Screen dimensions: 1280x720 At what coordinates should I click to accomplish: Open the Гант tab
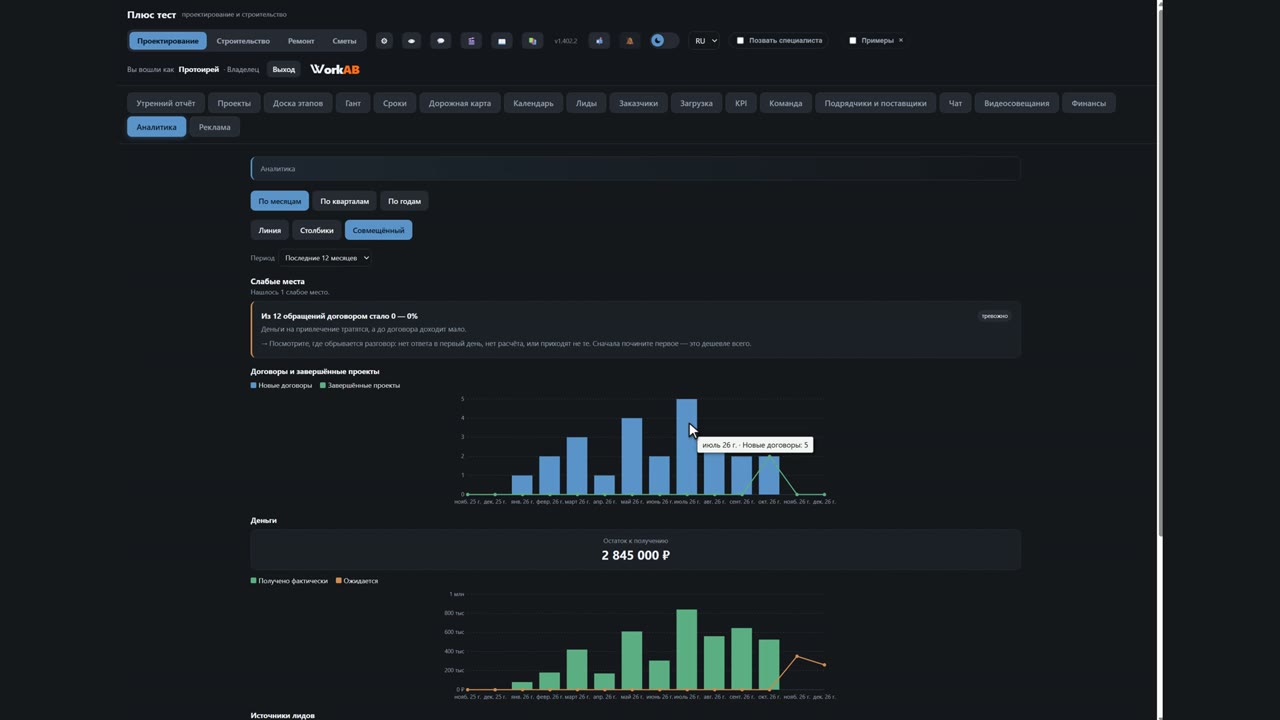(x=353, y=103)
